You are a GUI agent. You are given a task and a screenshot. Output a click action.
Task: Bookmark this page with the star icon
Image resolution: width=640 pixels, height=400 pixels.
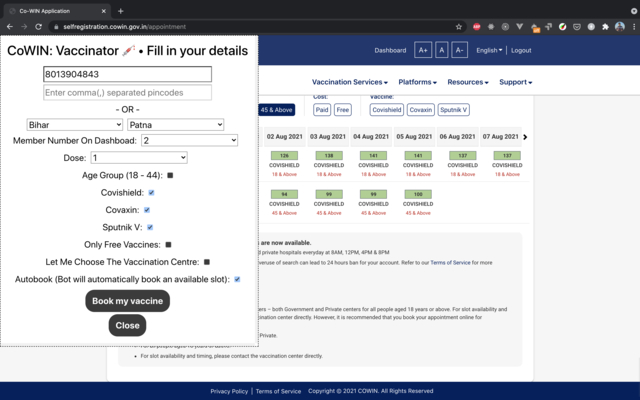tap(459, 27)
